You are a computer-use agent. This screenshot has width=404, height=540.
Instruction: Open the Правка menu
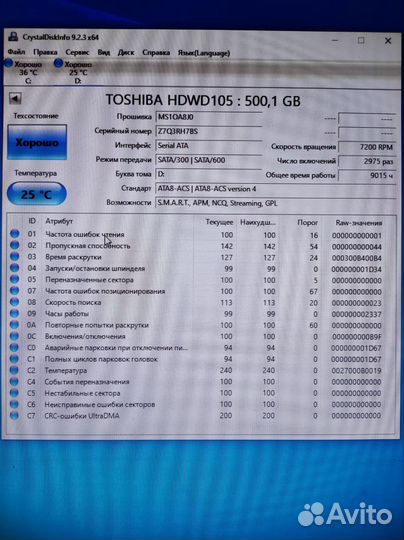pyautogui.click(x=45, y=52)
